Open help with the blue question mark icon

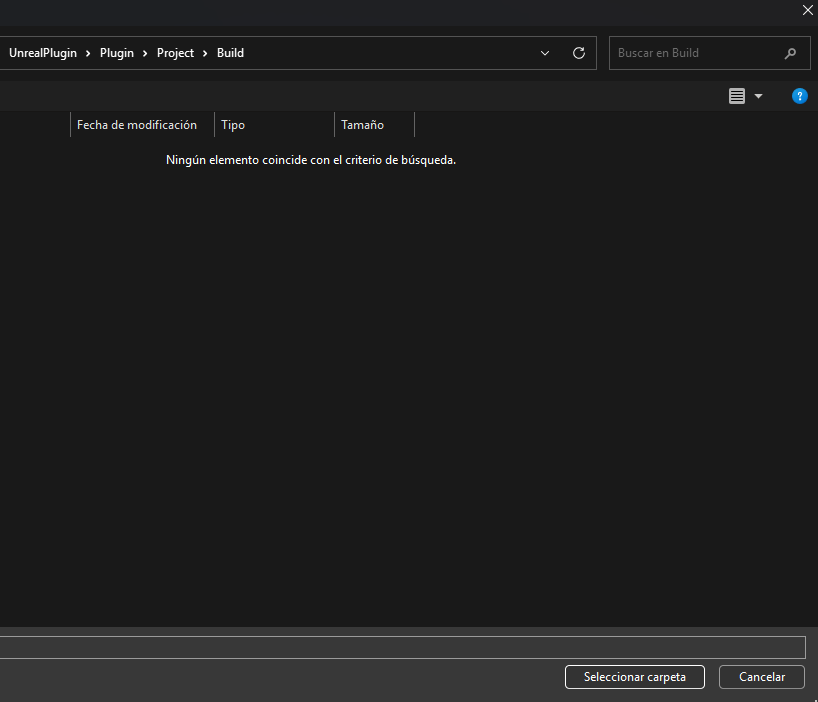coord(799,96)
